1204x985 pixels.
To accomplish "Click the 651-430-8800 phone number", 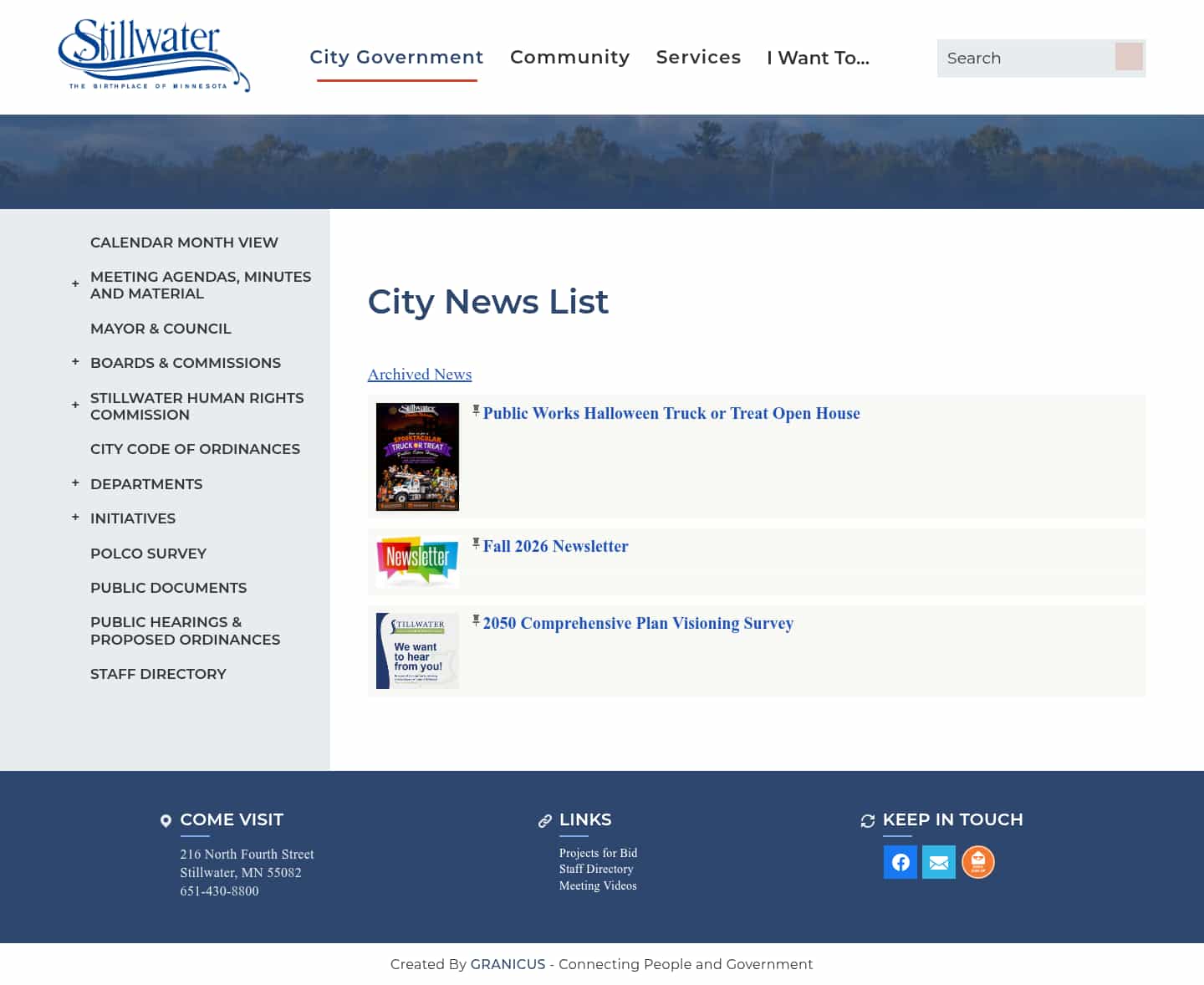I will [x=219, y=891].
